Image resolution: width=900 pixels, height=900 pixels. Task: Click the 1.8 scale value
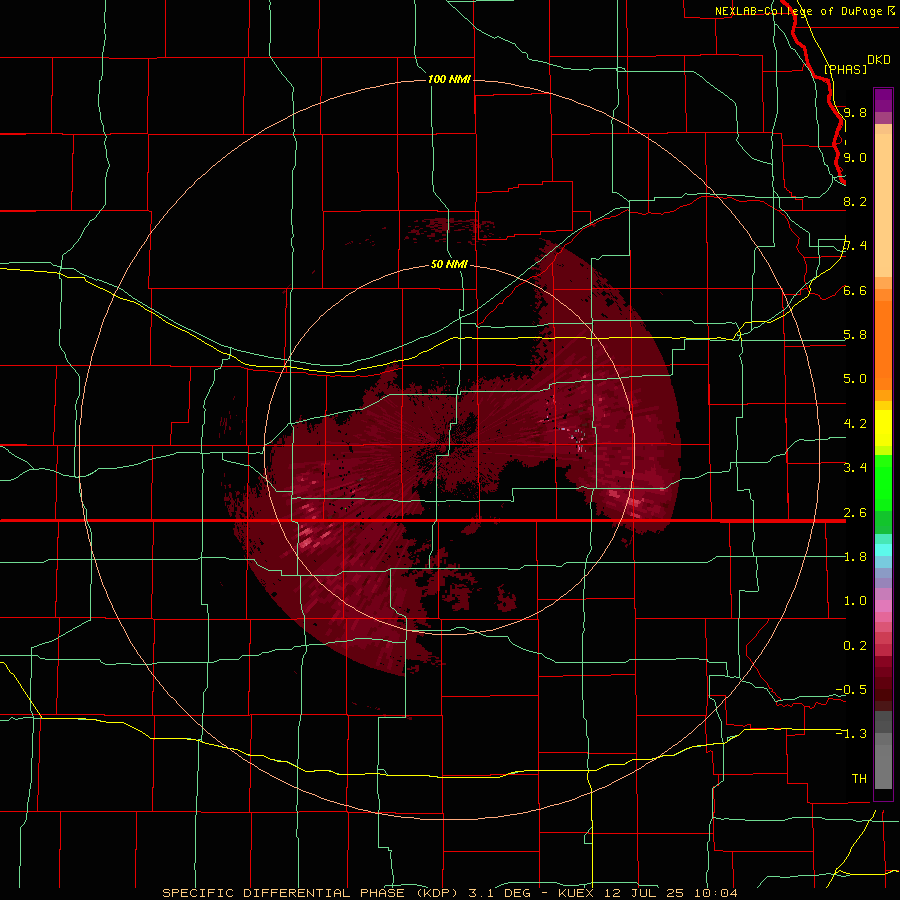coord(855,557)
